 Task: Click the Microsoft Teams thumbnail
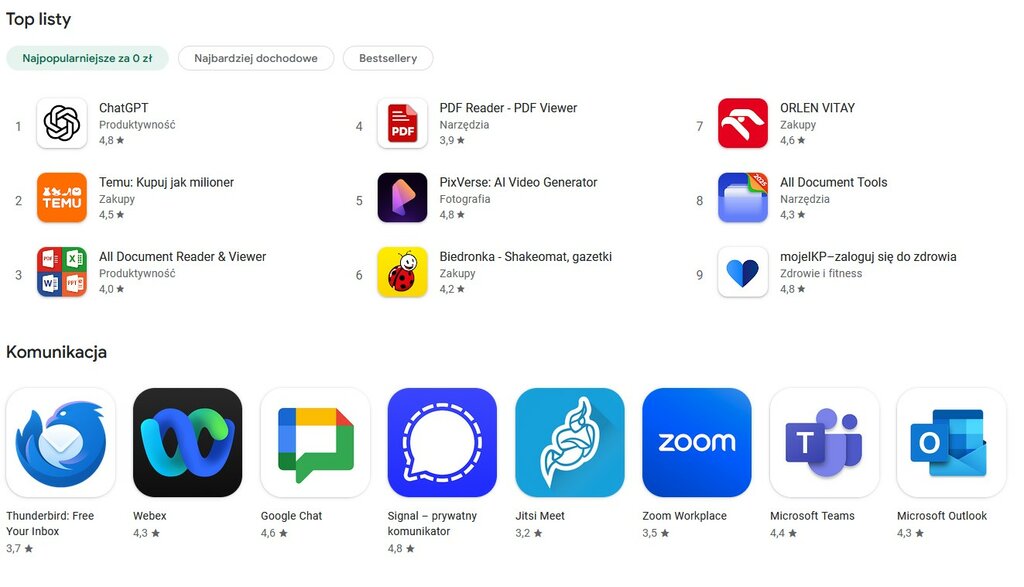(824, 443)
